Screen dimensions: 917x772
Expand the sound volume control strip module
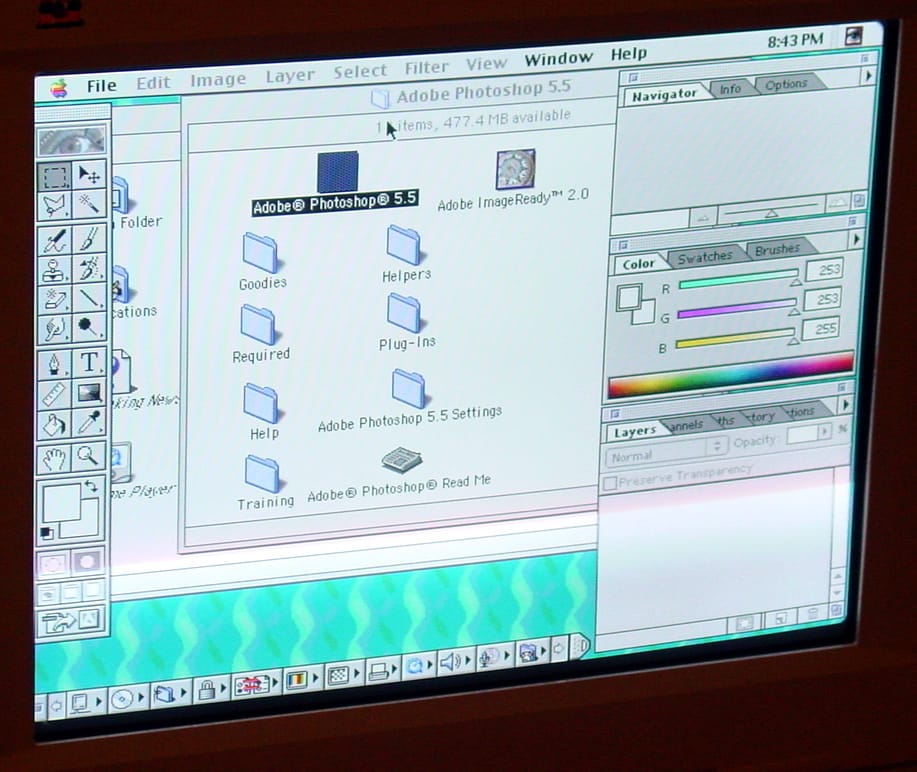[455, 661]
